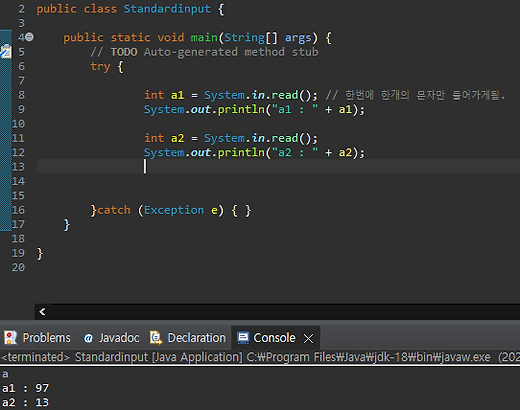Collapse the main method fold marker

(30, 37)
